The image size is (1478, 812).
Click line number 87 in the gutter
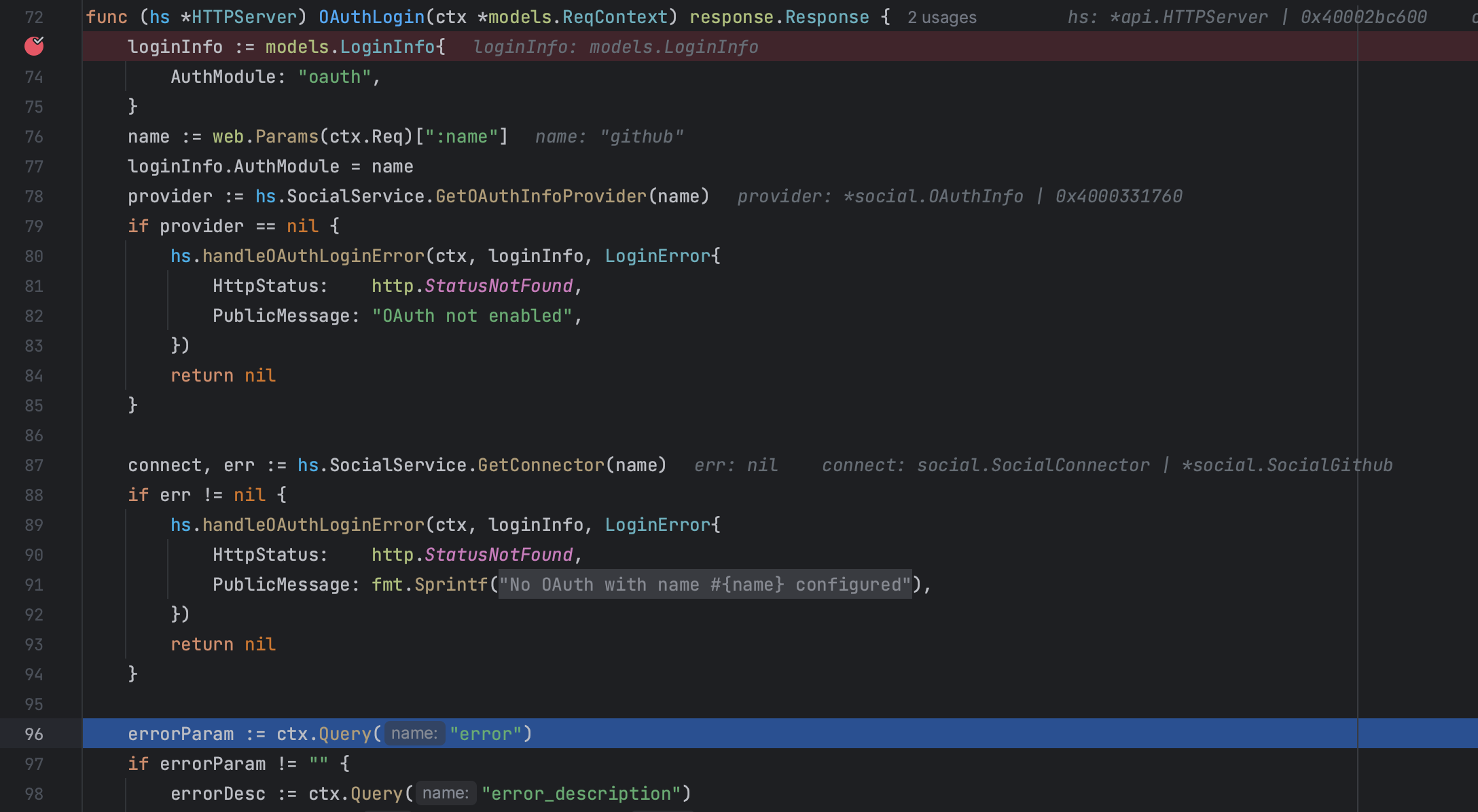point(34,465)
